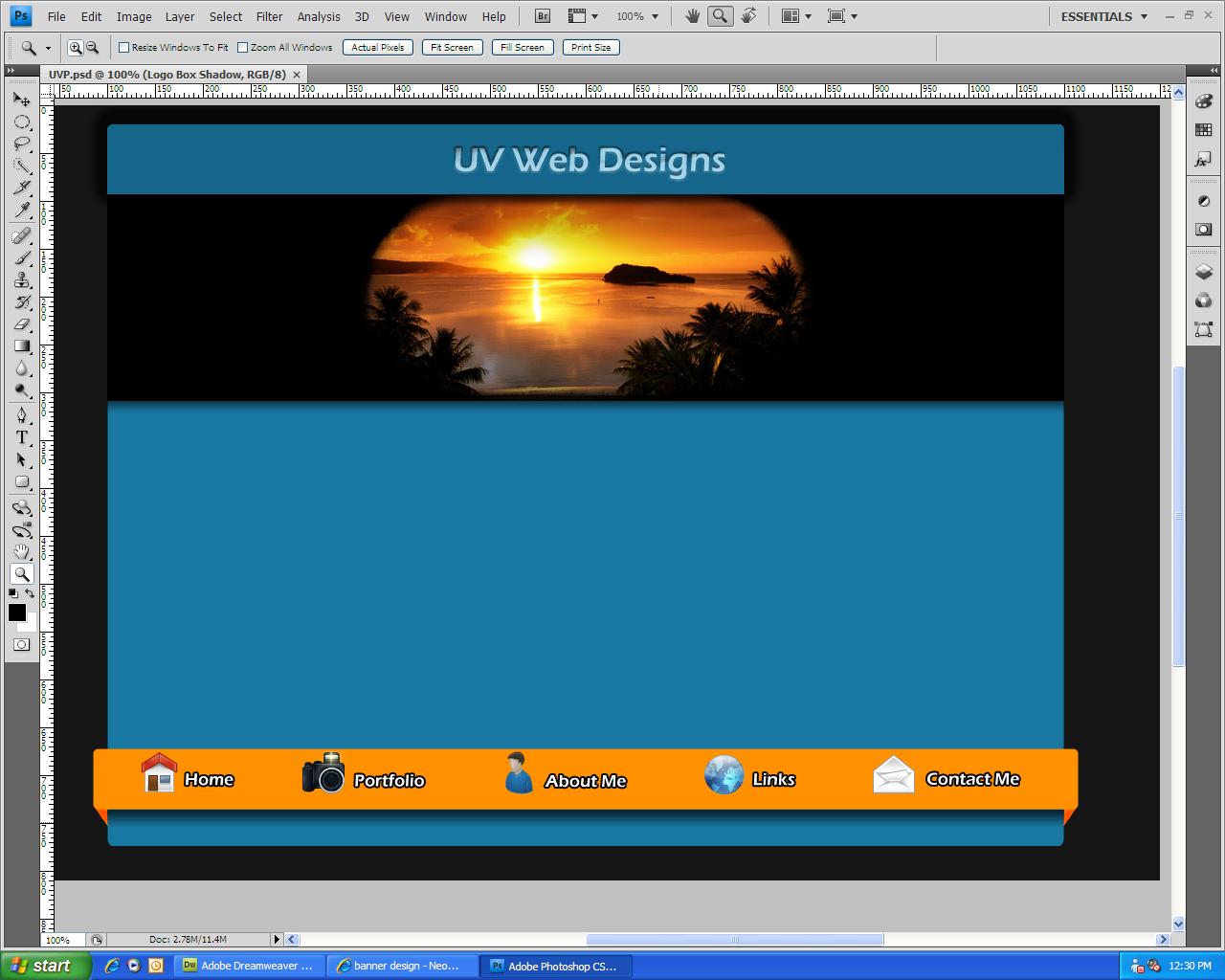The image size is (1225, 980).
Task: Expand the 100% zoom level dropdown
Action: (x=637, y=16)
